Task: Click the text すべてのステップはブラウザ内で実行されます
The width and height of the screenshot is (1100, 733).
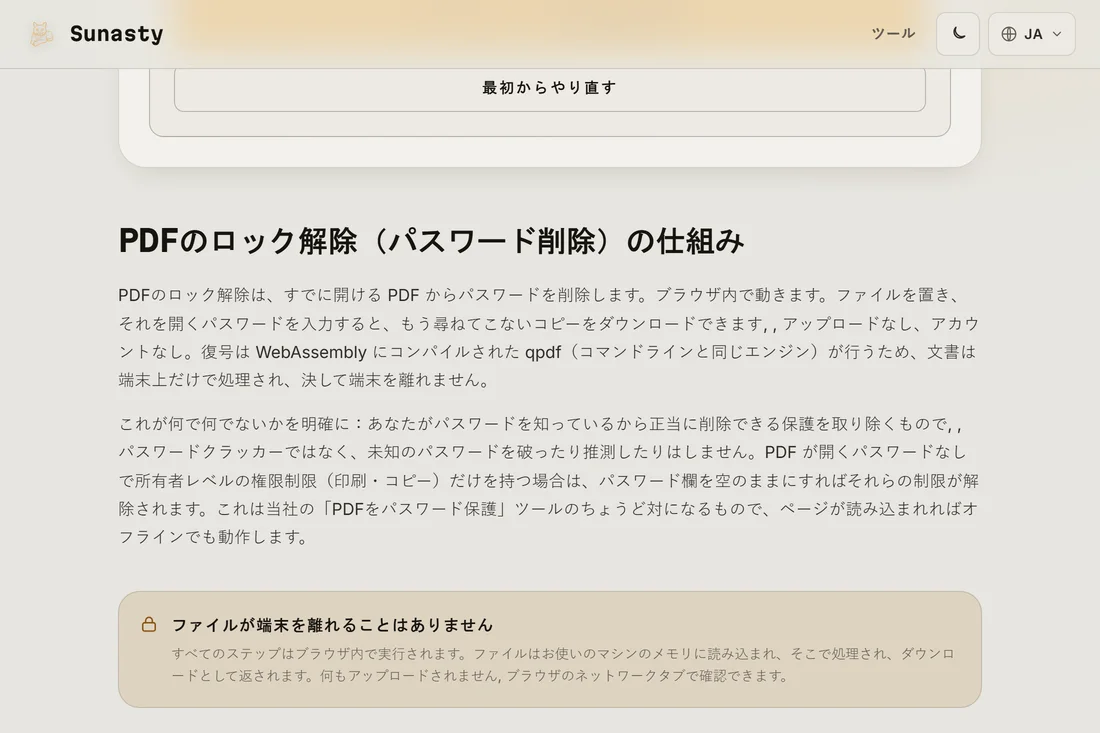Action: click(x=319, y=654)
